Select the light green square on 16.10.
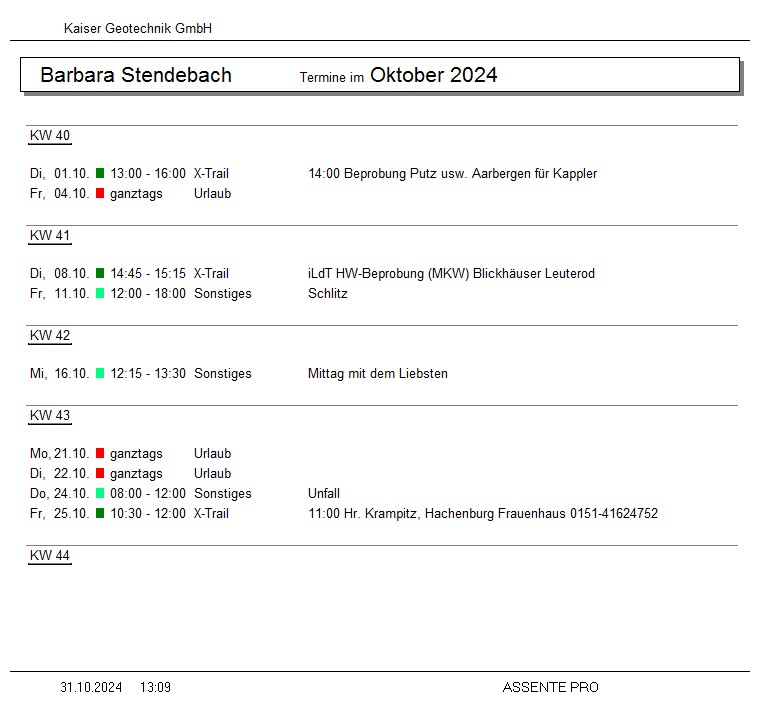 pos(100,374)
